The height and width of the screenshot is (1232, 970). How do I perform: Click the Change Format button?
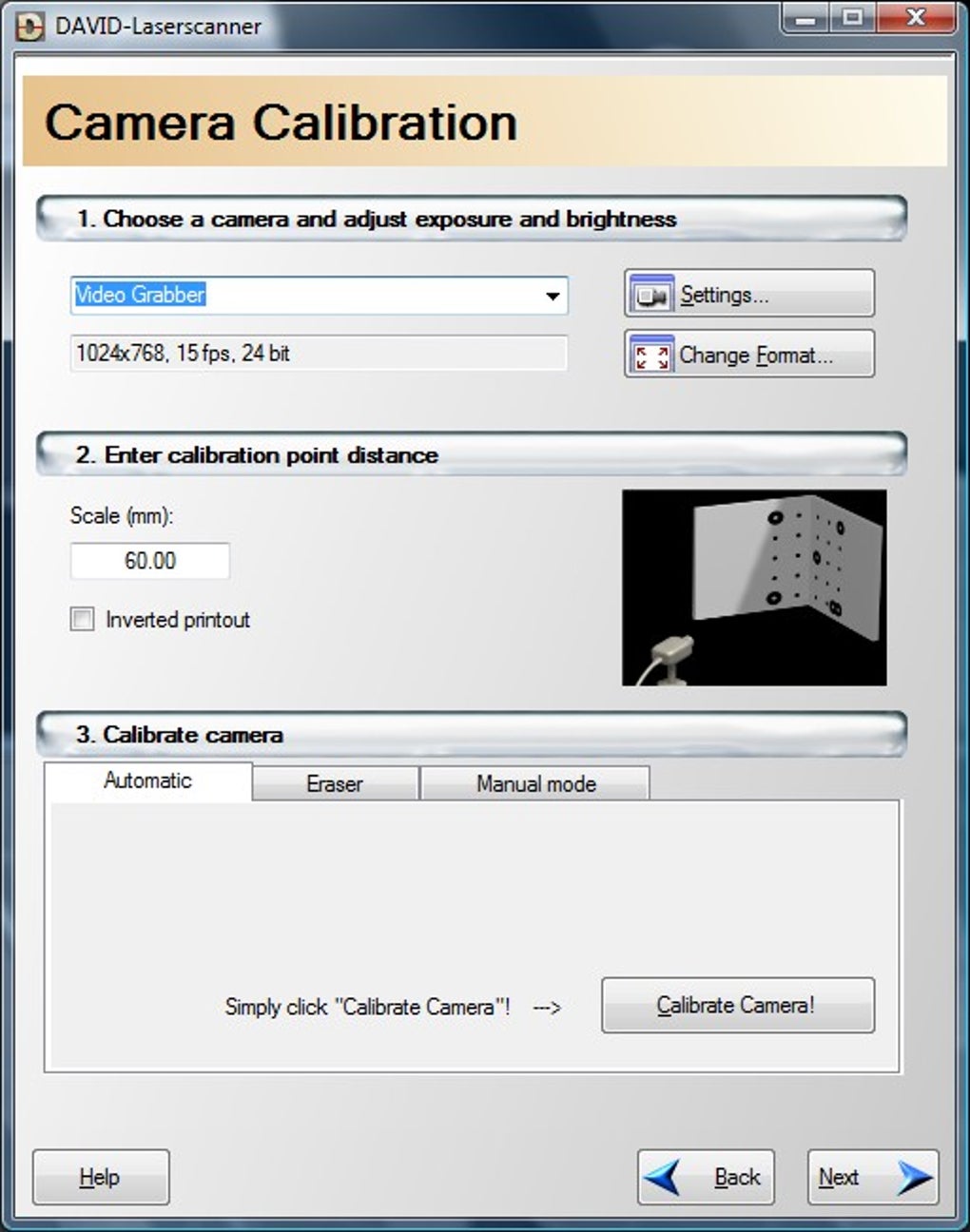(749, 355)
